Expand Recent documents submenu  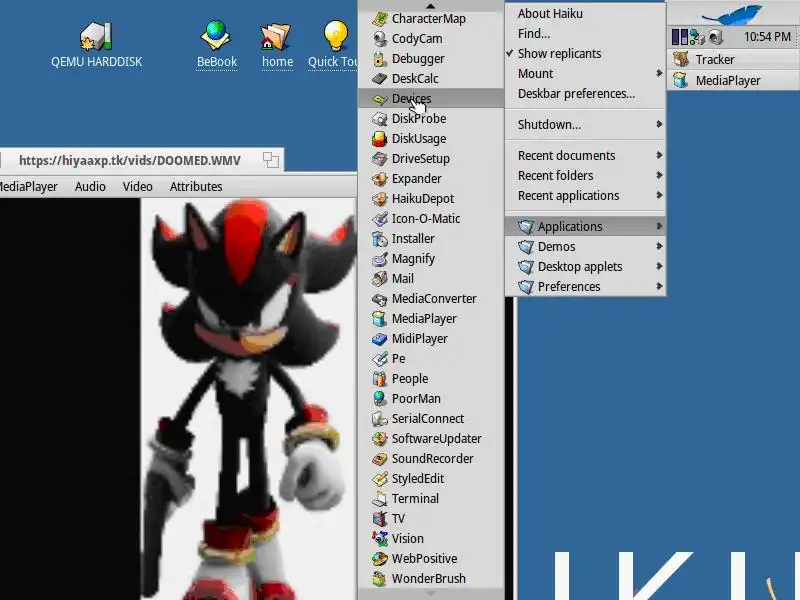[x=585, y=156]
